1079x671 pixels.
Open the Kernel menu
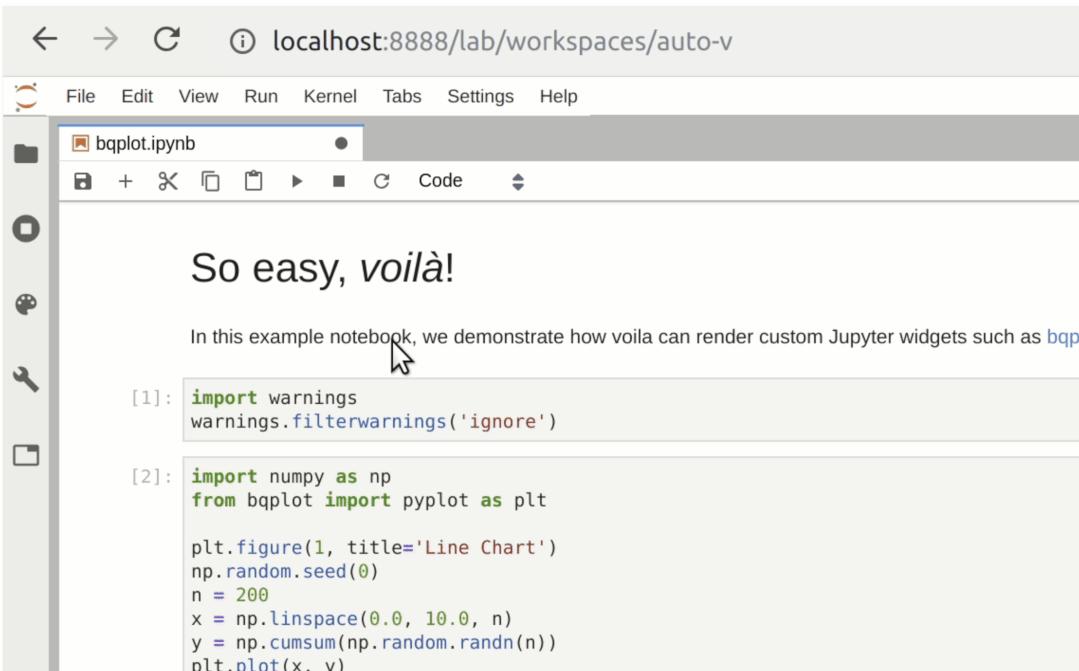[x=331, y=97]
